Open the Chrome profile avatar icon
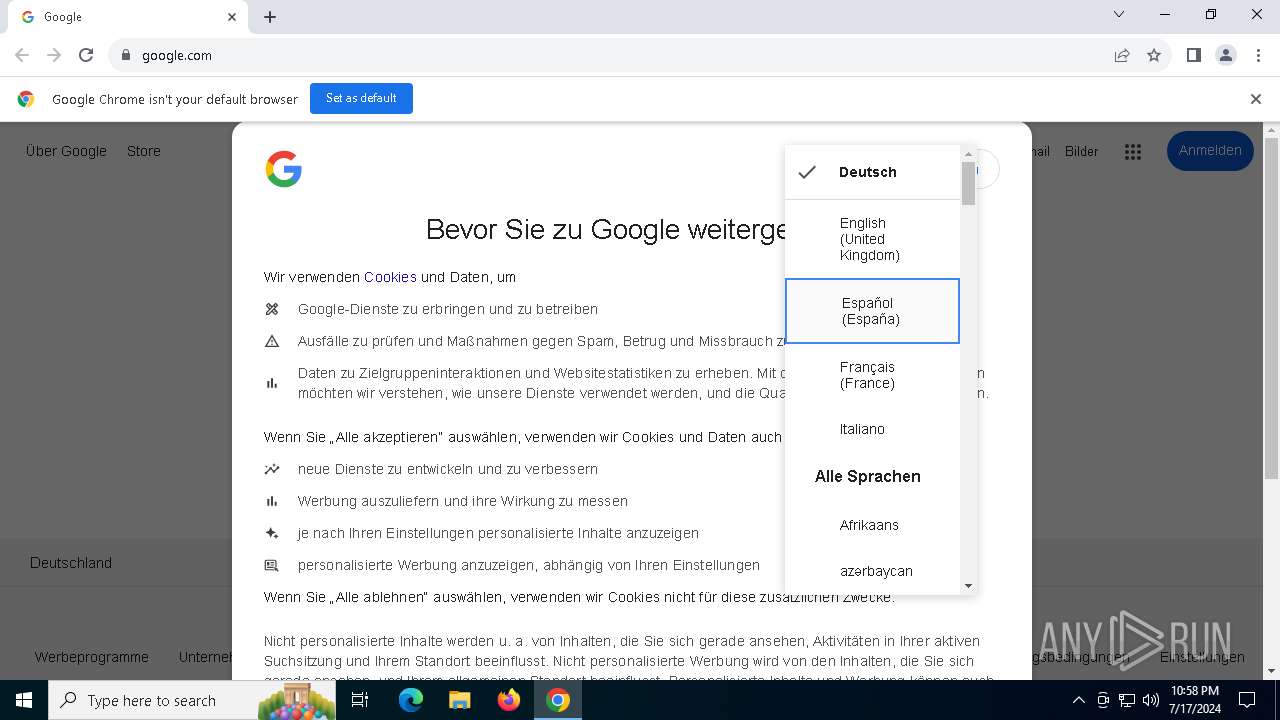Screen dimensions: 1280x720 click(1226, 55)
